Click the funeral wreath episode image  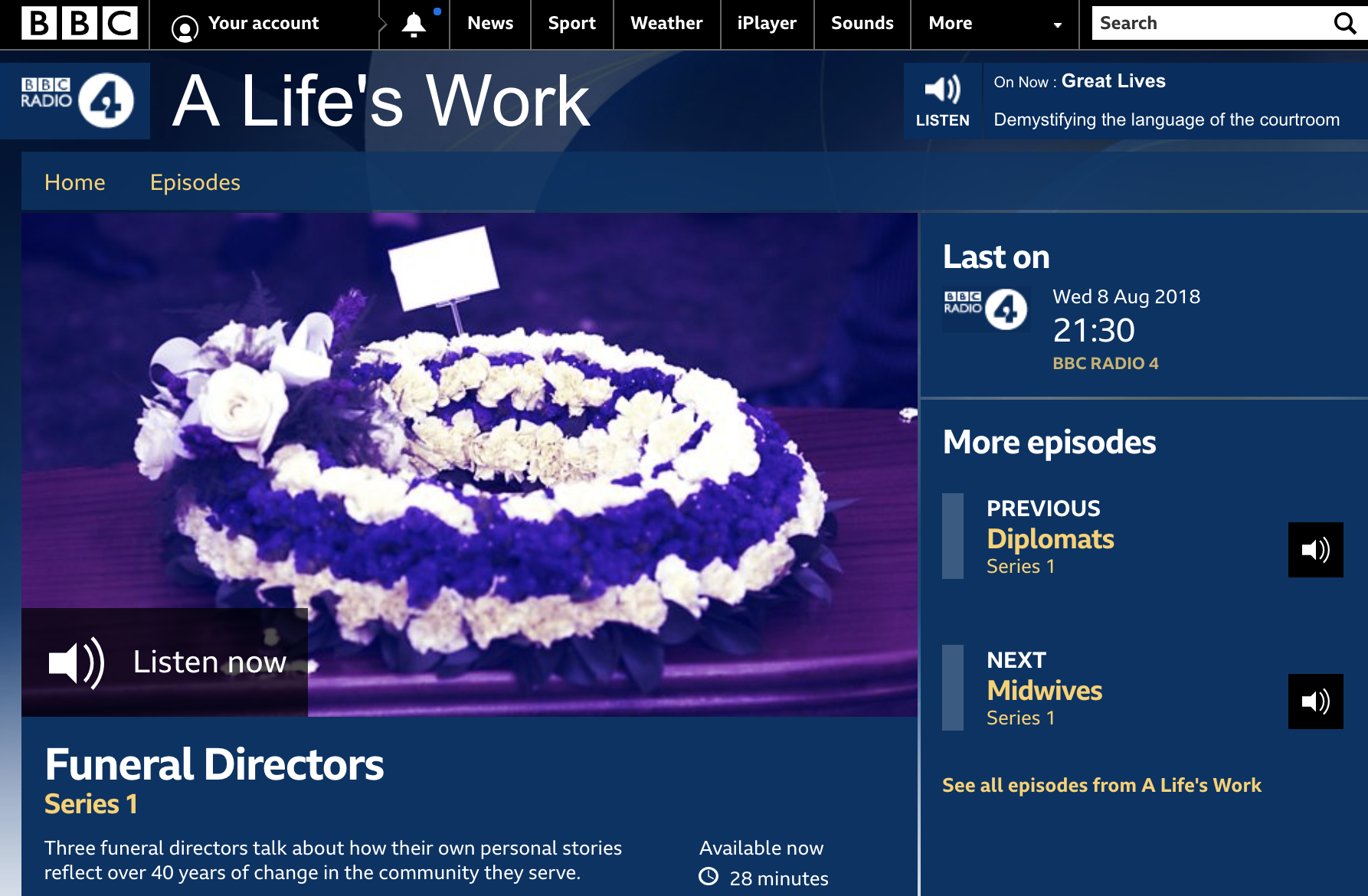click(x=470, y=465)
